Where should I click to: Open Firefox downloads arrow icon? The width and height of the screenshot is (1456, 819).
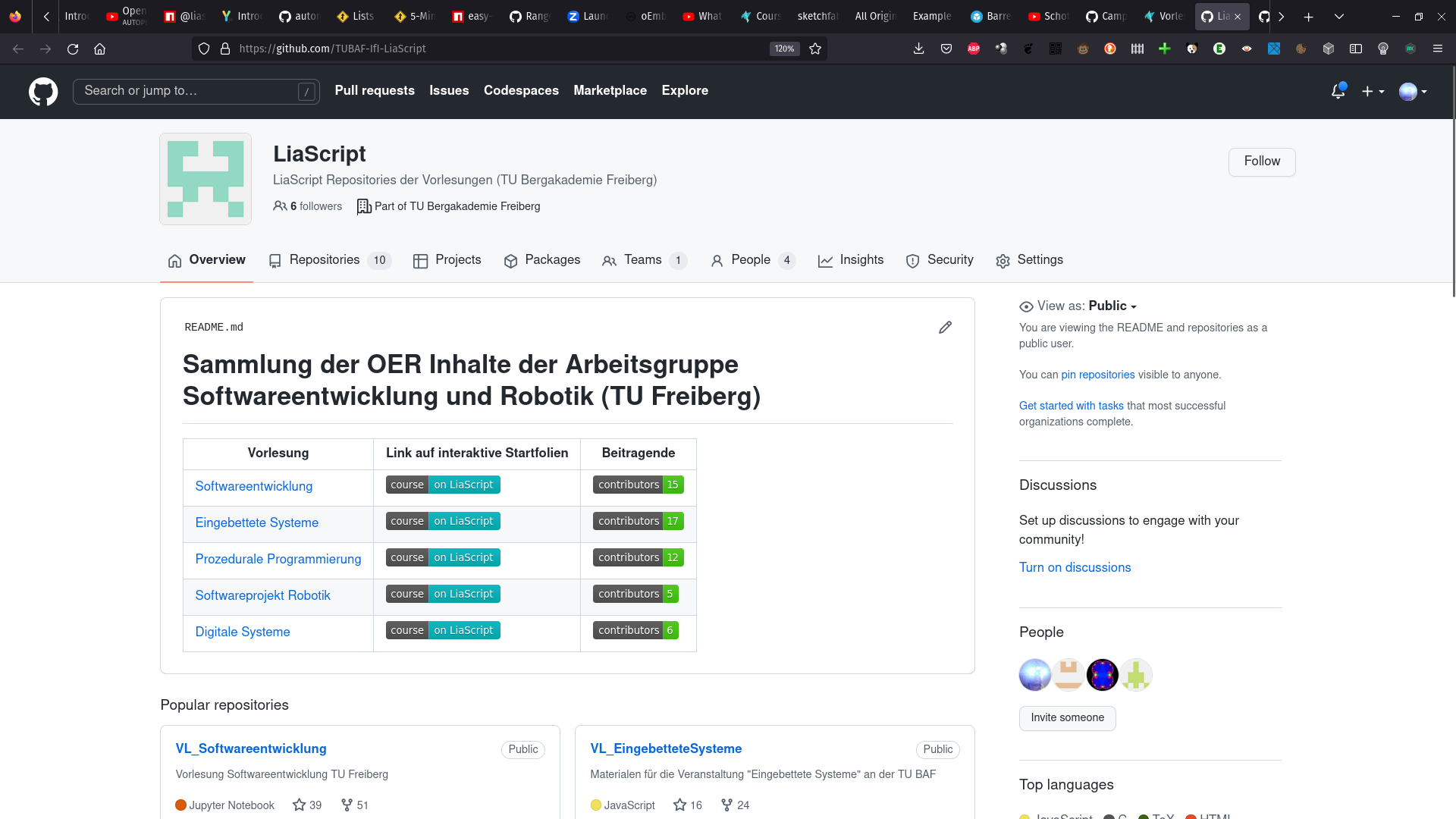pyautogui.click(x=918, y=49)
